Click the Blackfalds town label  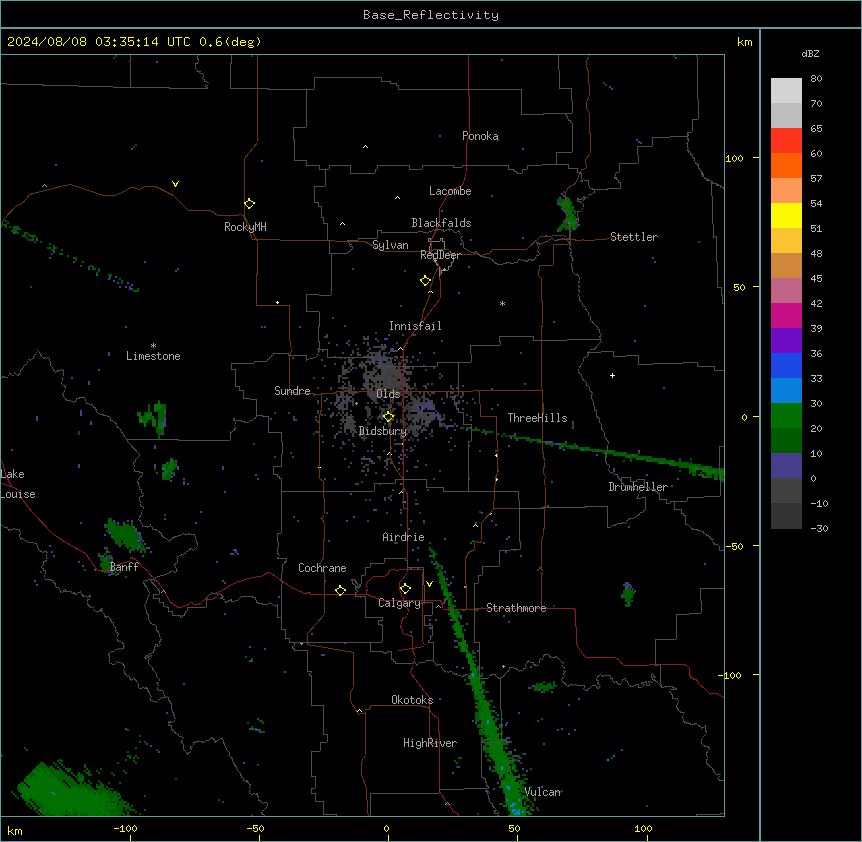click(x=441, y=223)
